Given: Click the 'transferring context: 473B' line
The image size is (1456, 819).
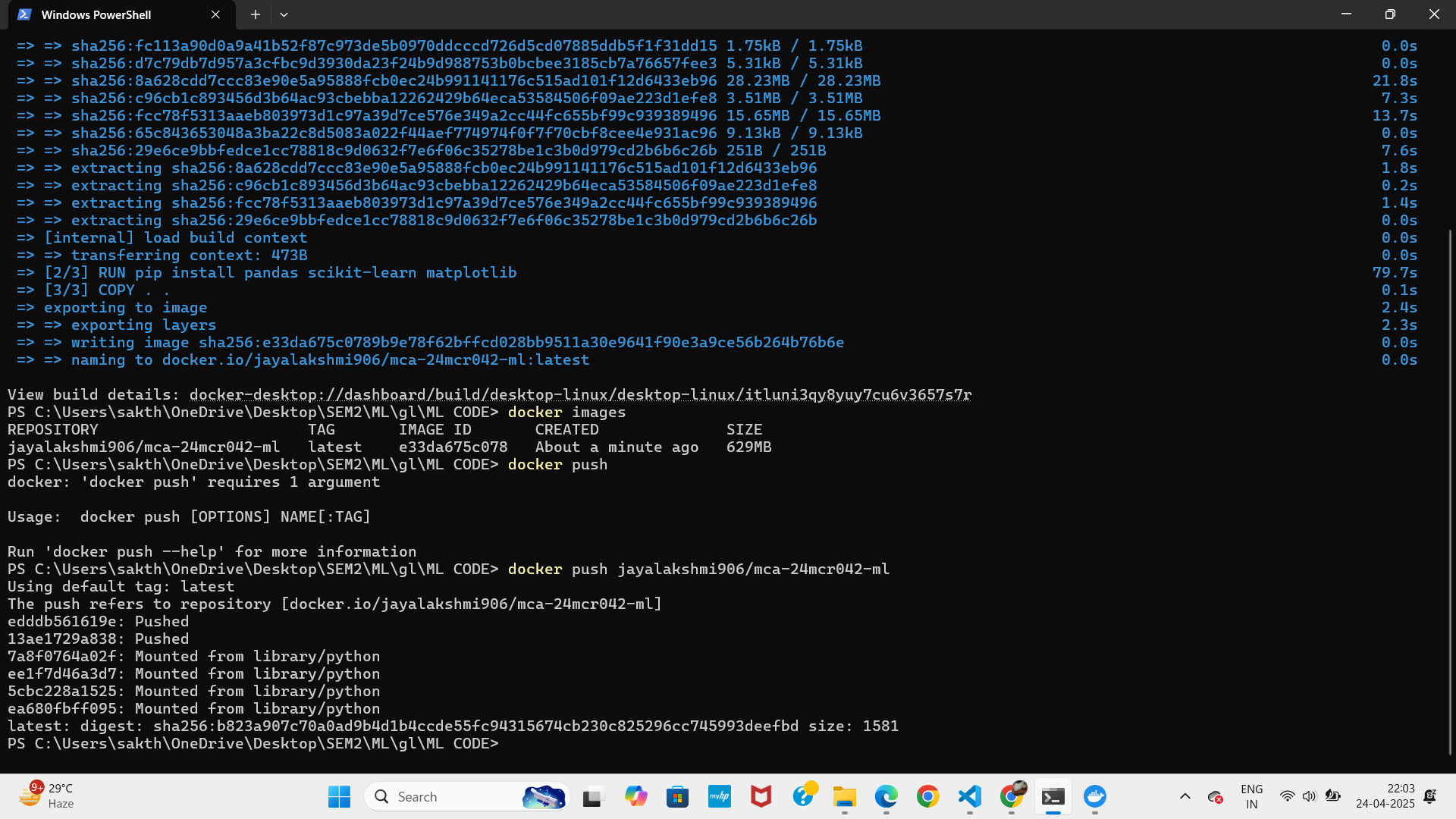Looking at the screenshot, I should (162, 255).
